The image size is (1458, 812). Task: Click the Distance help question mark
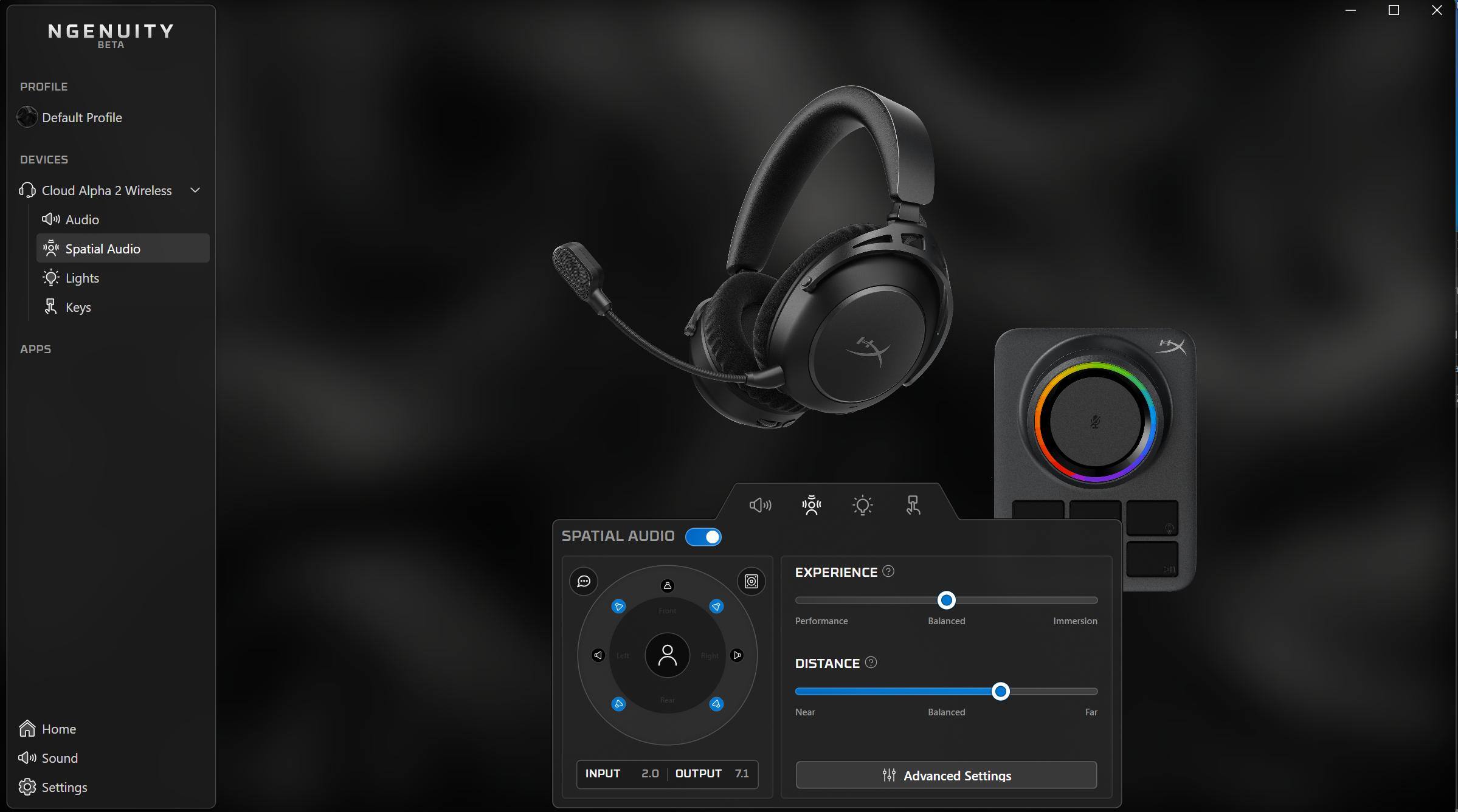[x=871, y=662]
